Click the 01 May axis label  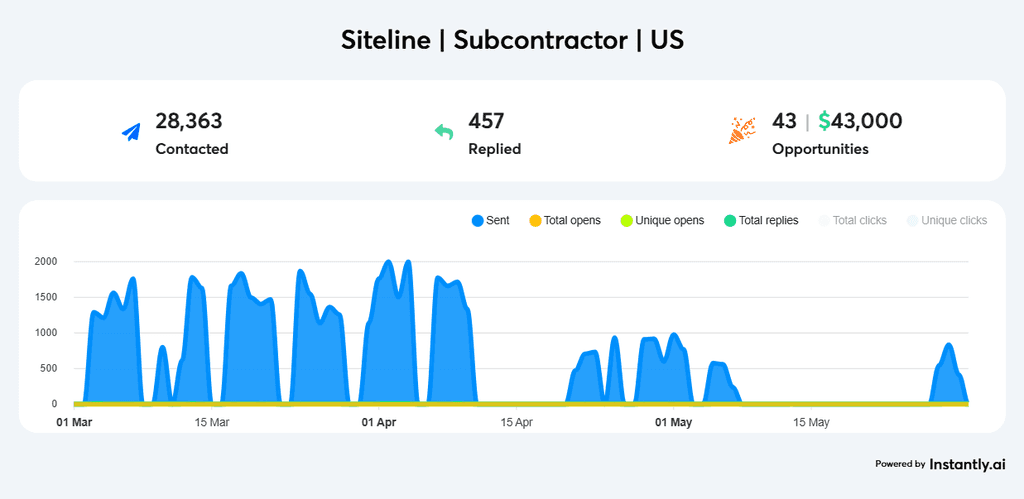coord(673,423)
